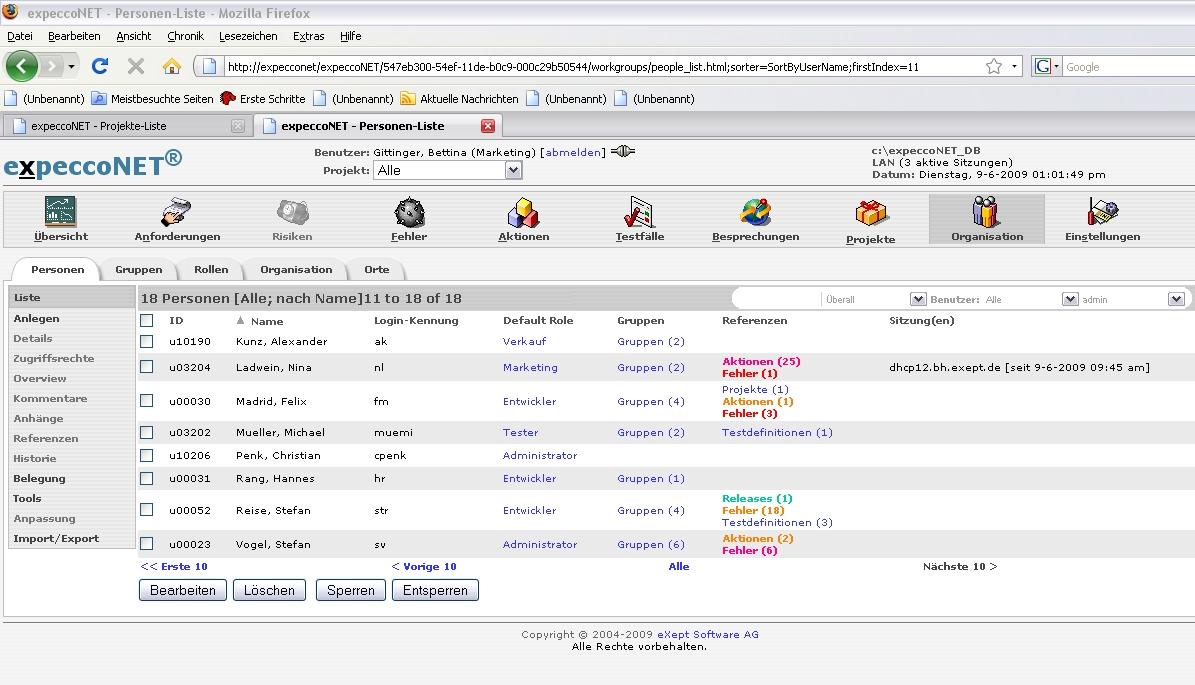The width and height of the screenshot is (1195, 685).
Task: Open the history dropdown beside navigation arrows
Action: coord(71,66)
